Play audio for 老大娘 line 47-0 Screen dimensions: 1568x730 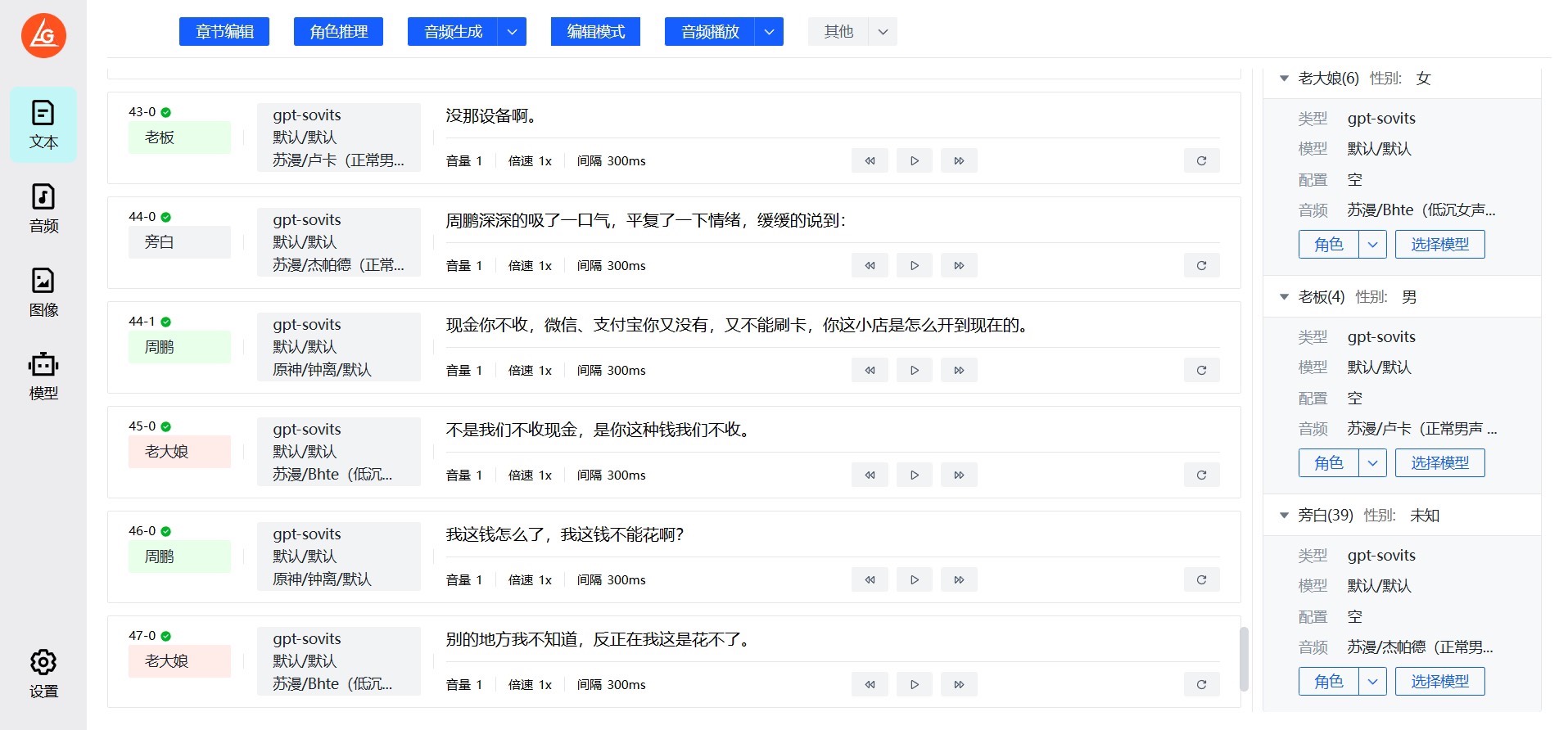tap(915, 685)
